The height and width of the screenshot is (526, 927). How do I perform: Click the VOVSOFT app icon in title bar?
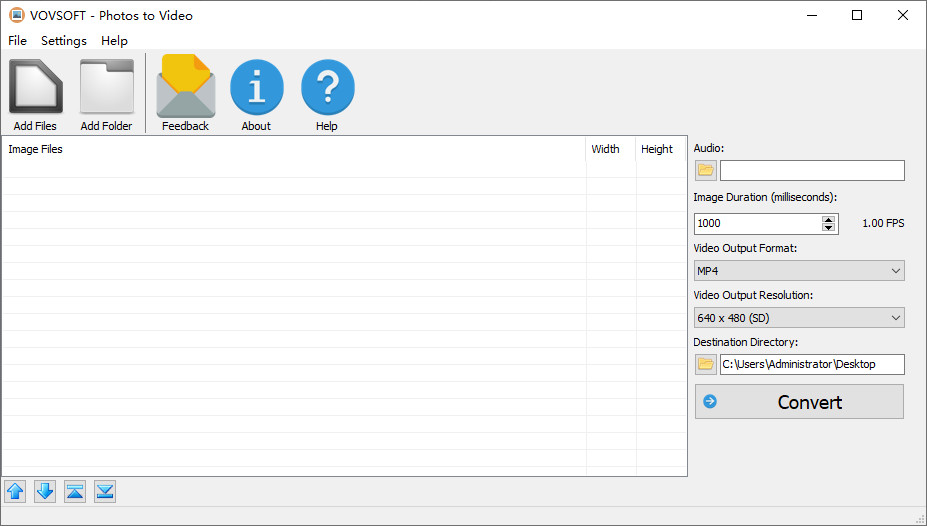coord(17,15)
